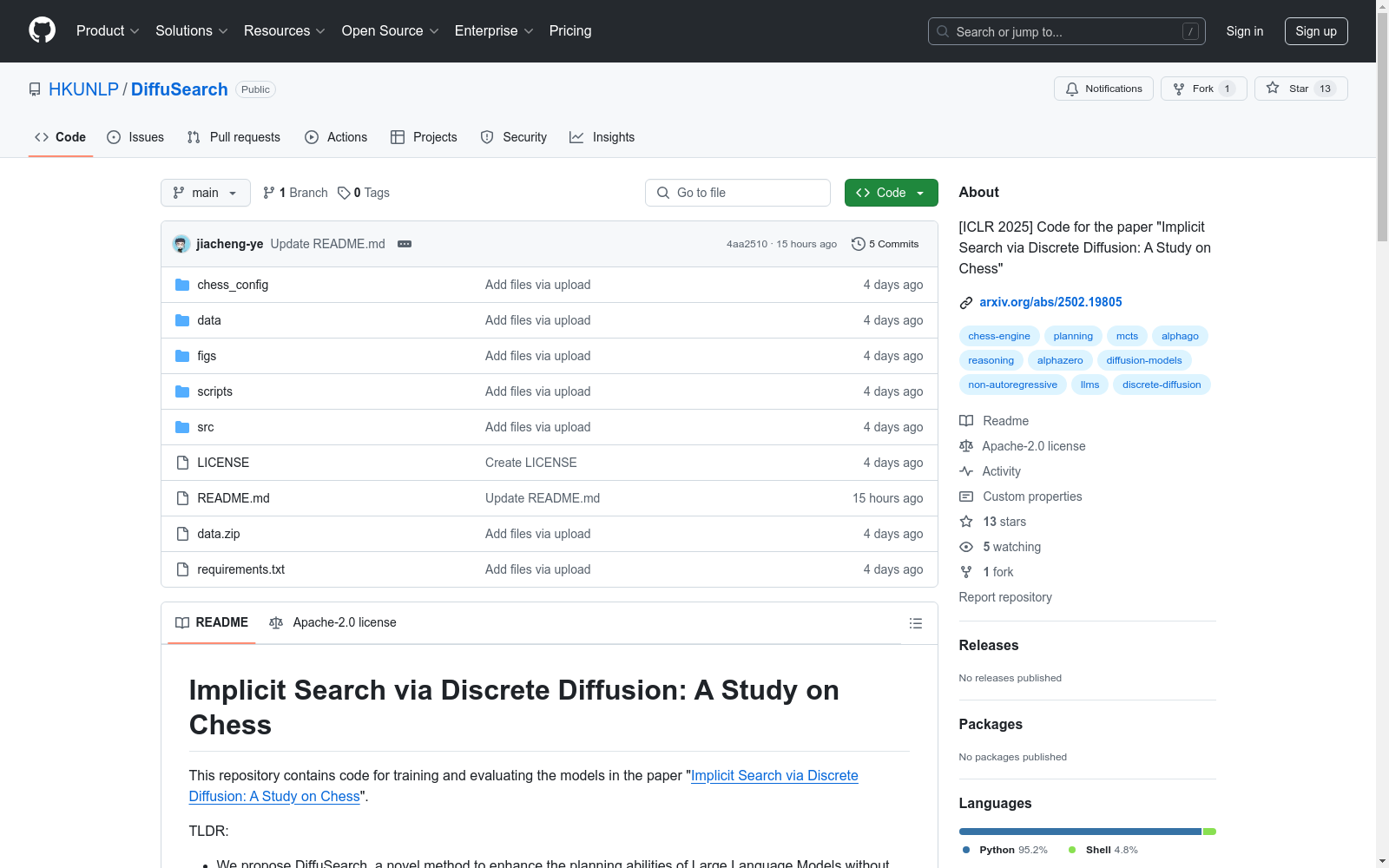The width and height of the screenshot is (1389, 868).
Task: Open the Report repository link
Action: click(x=1005, y=597)
